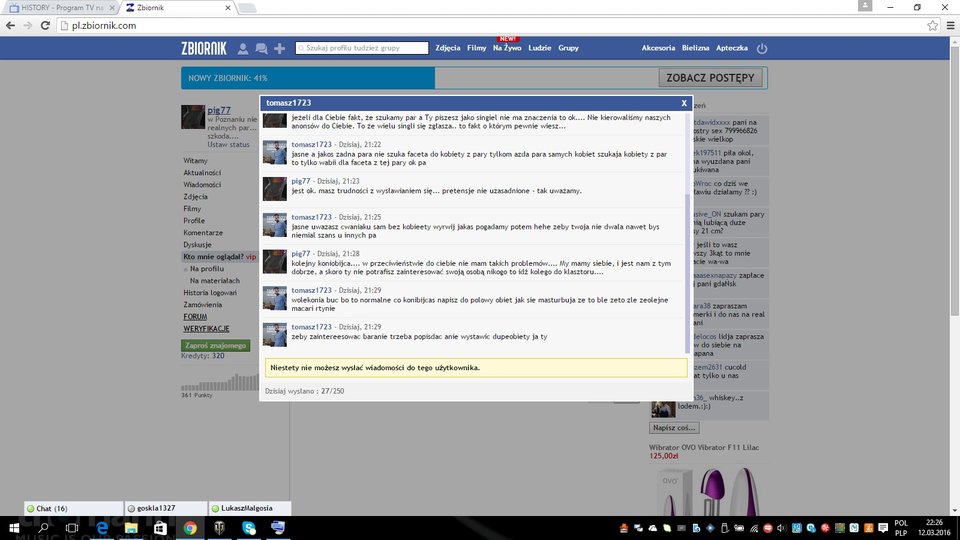Open File Explorer in the taskbar

tap(130, 527)
